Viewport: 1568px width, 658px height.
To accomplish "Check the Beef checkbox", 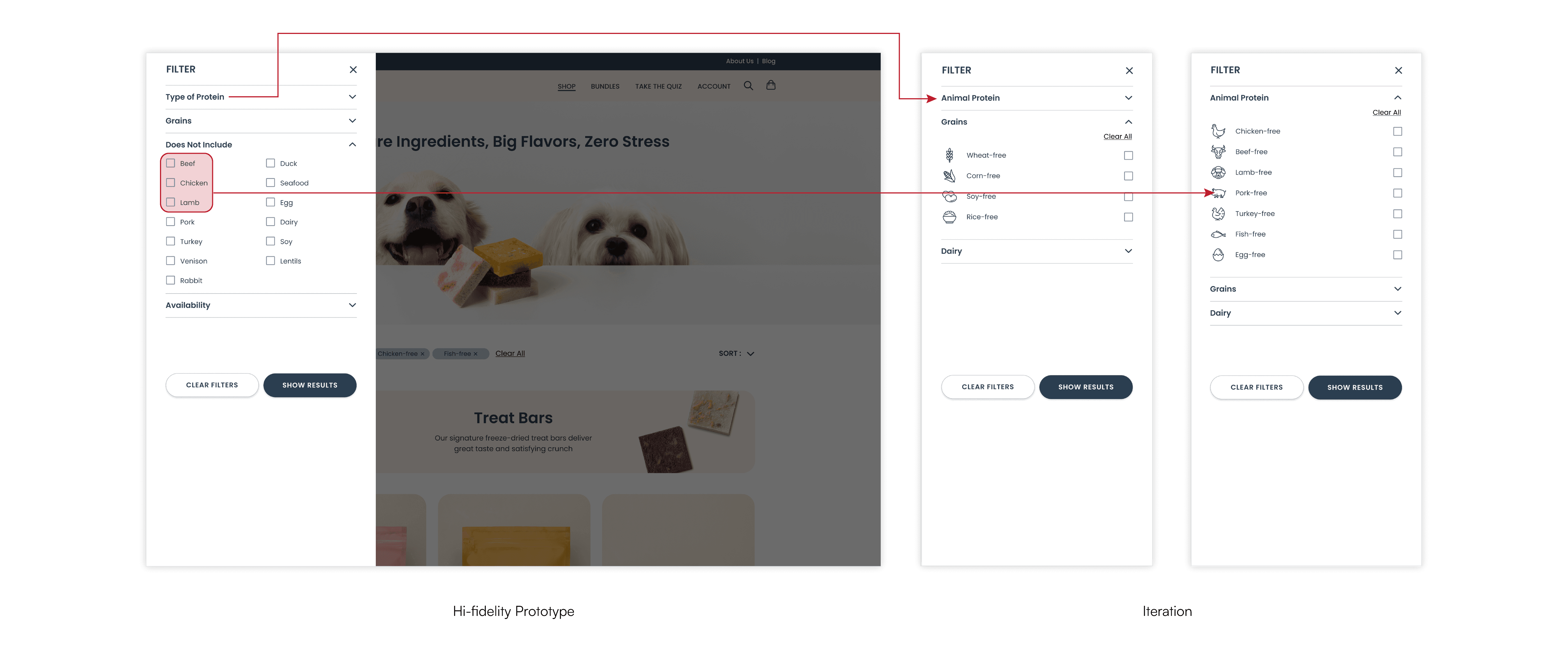I will point(170,163).
